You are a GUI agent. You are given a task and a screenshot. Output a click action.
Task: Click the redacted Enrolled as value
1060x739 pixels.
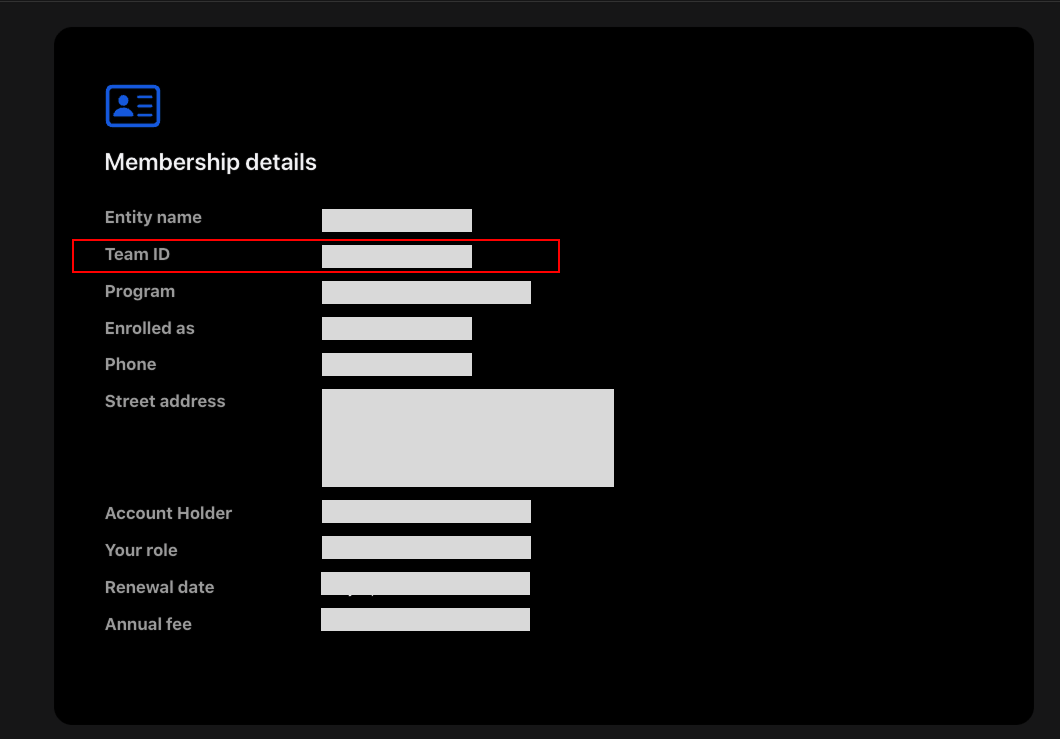click(x=396, y=329)
